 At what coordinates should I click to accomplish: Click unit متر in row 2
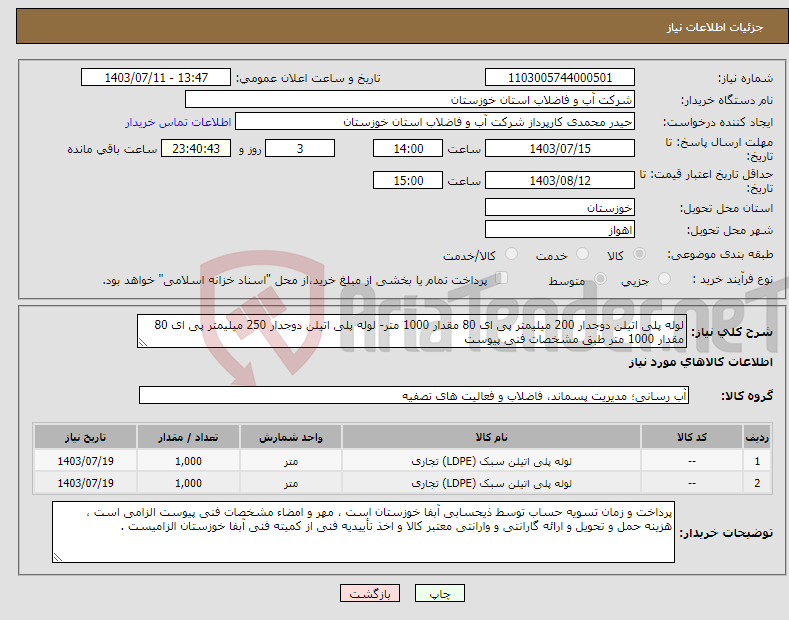click(291, 483)
